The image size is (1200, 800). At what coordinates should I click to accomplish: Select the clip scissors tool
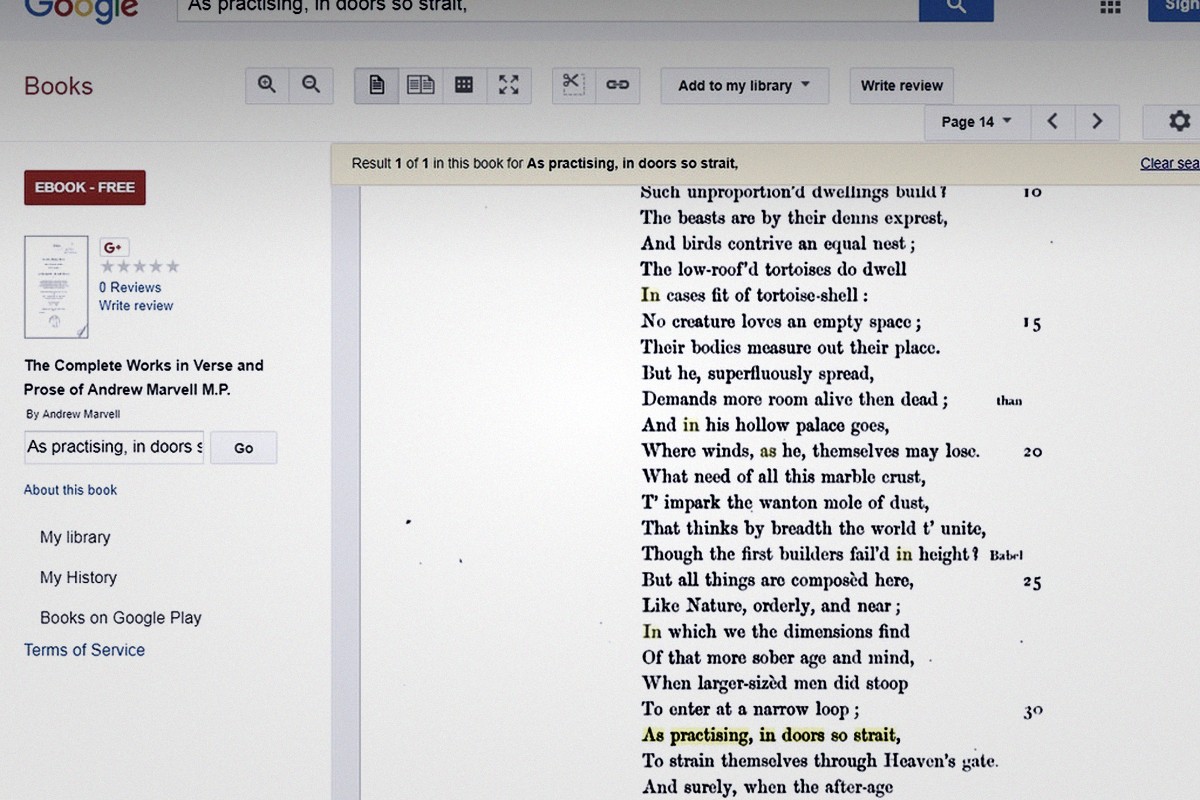pyautogui.click(x=574, y=85)
